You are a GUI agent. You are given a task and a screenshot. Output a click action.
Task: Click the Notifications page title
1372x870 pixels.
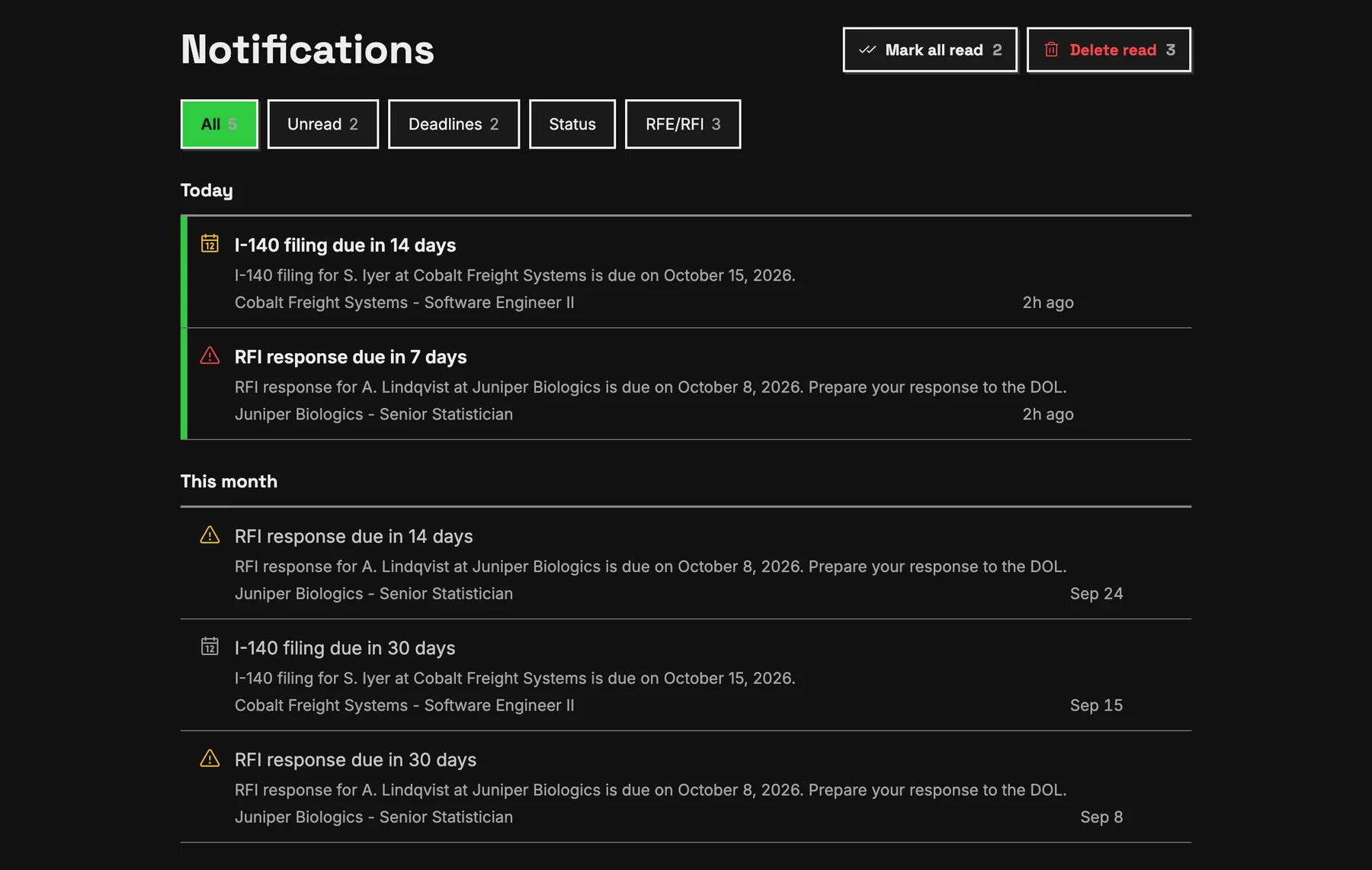307,50
